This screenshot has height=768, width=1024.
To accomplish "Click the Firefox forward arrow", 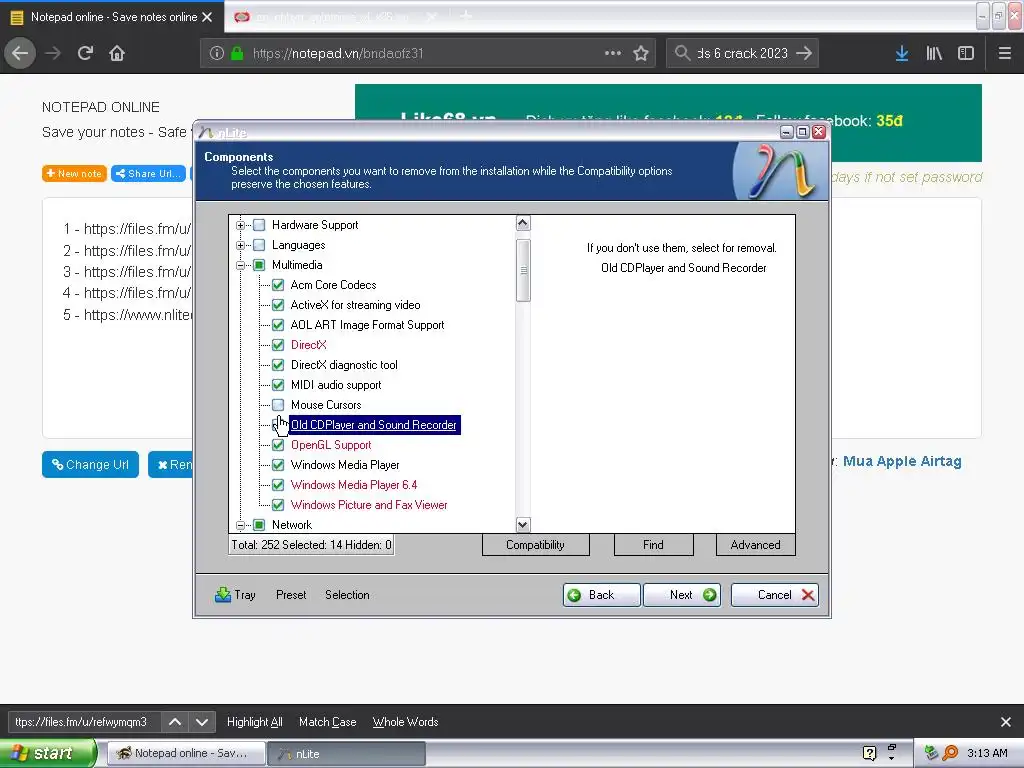I will coord(53,53).
